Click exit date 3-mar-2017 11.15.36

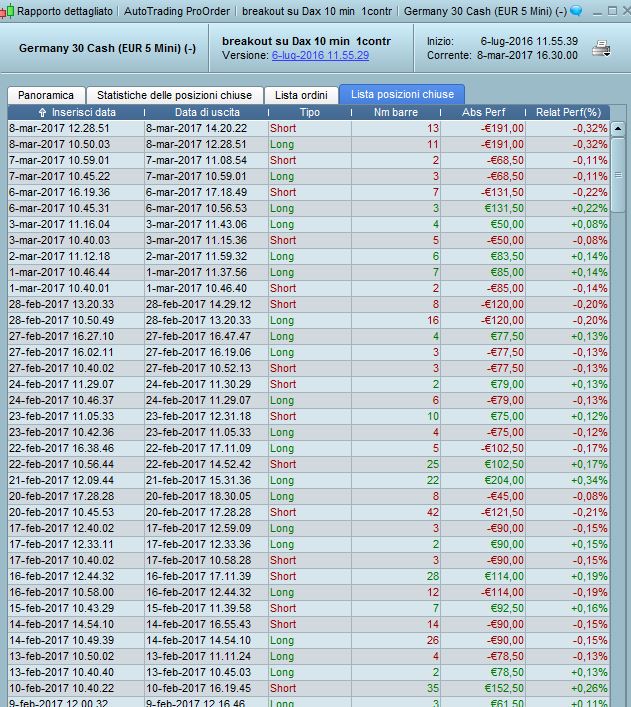tap(196, 240)
